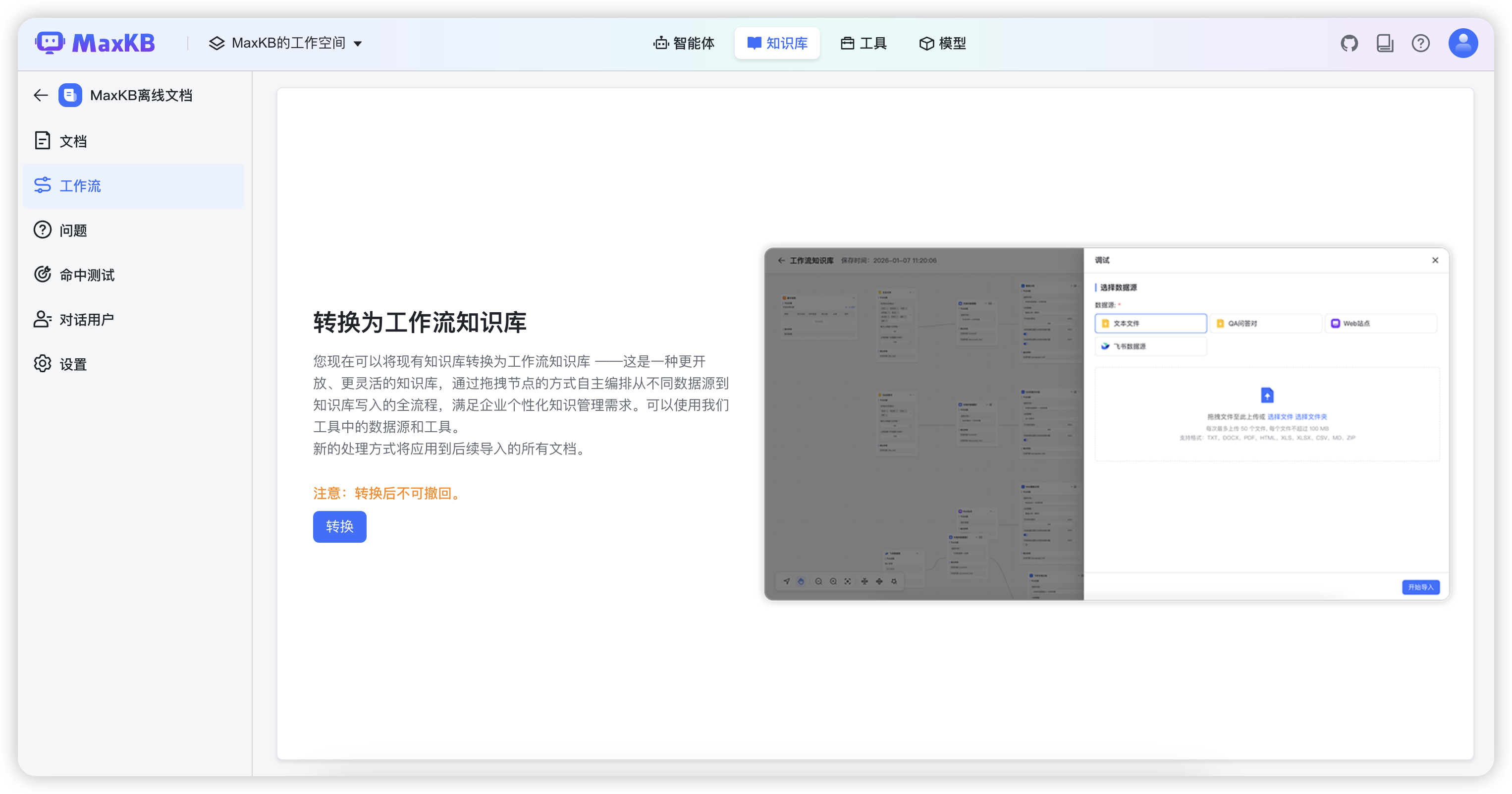Go to the 模型 tab
This screenshot has width=1512, height=794.
(x=942, y=44)
